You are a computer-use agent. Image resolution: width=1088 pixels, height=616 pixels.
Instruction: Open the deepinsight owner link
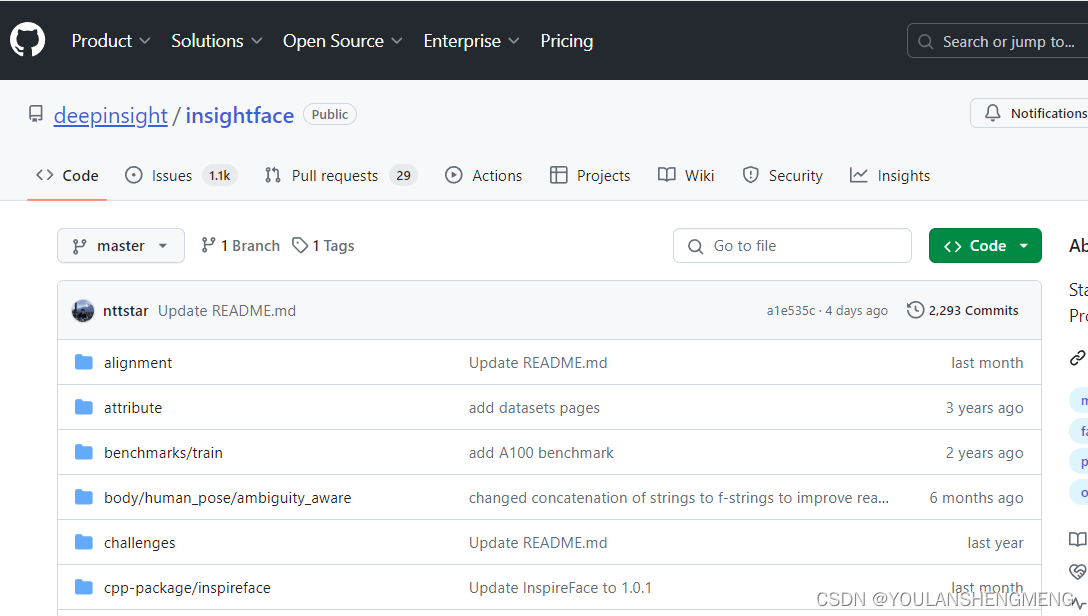pyautogui.click(x=110, y=115)
